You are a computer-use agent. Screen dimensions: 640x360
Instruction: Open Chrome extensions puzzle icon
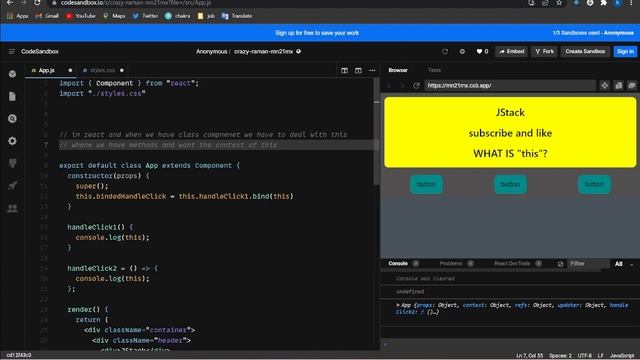604,3
